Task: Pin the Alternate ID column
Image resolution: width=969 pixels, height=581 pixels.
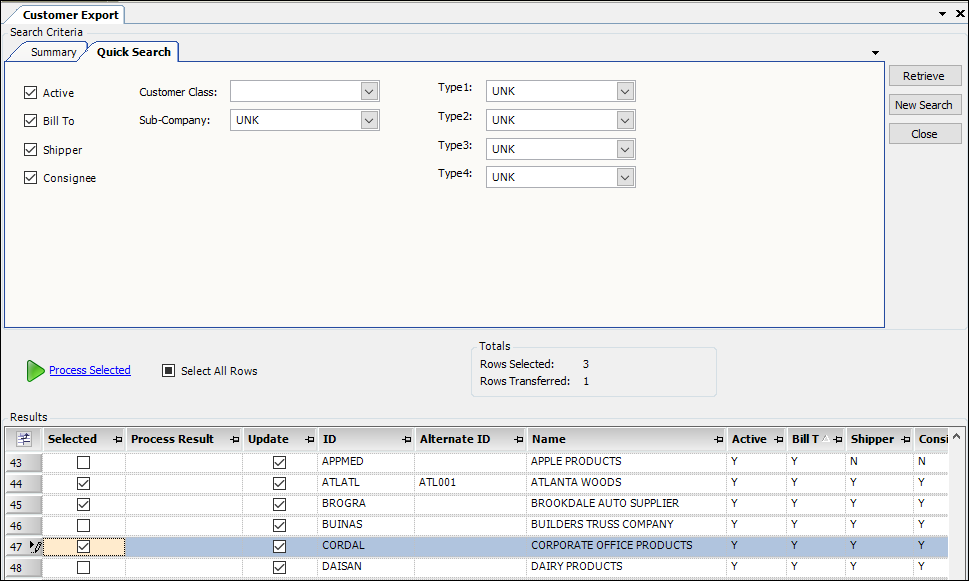Action: pyautogui.click(x=518, y=440)
